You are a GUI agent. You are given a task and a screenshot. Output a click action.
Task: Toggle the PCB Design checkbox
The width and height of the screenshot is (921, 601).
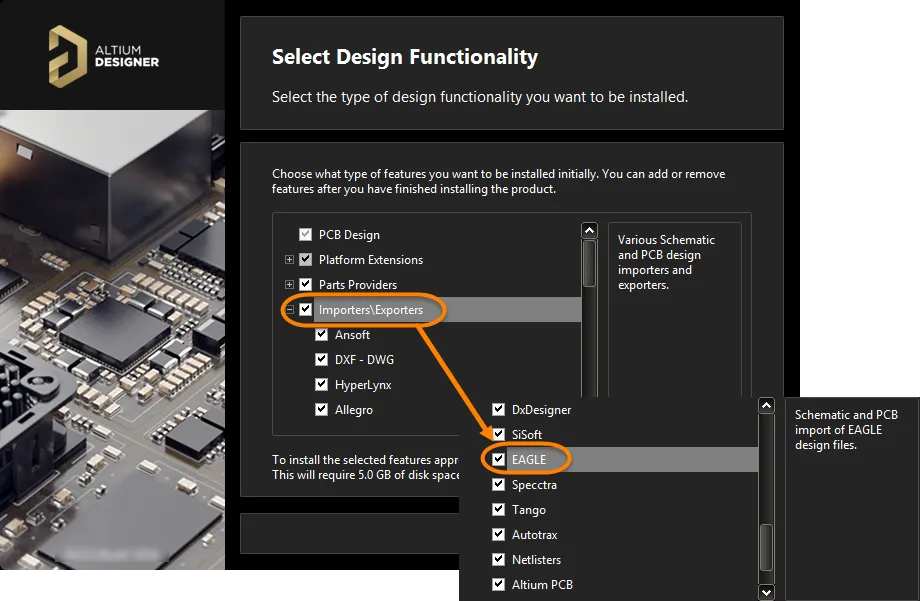click(305, 234)
